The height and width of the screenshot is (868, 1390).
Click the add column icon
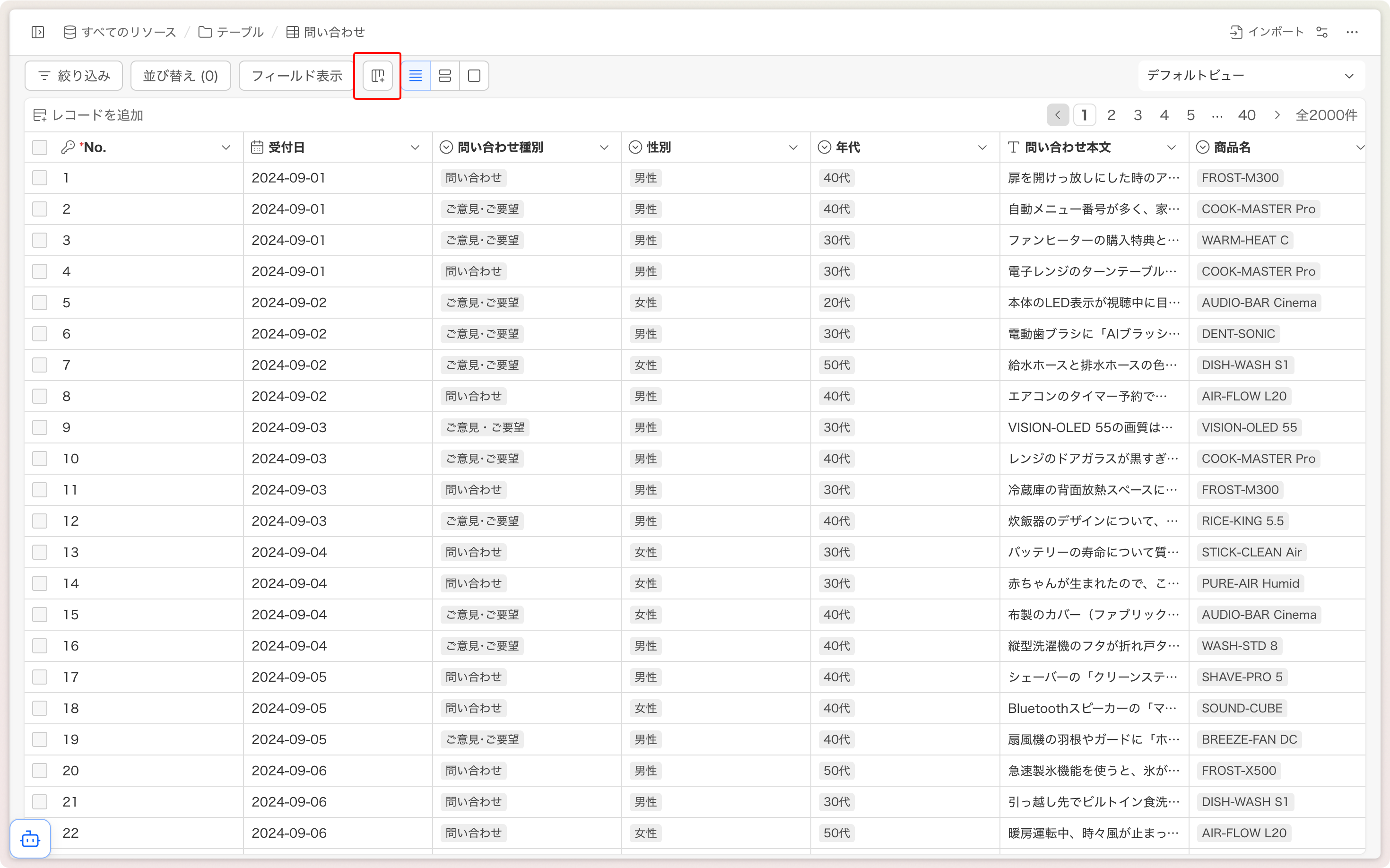click(378, 76)
